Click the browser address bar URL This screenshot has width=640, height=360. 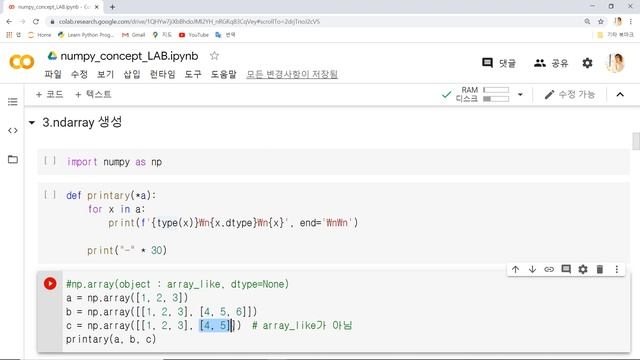pos(189,22)
